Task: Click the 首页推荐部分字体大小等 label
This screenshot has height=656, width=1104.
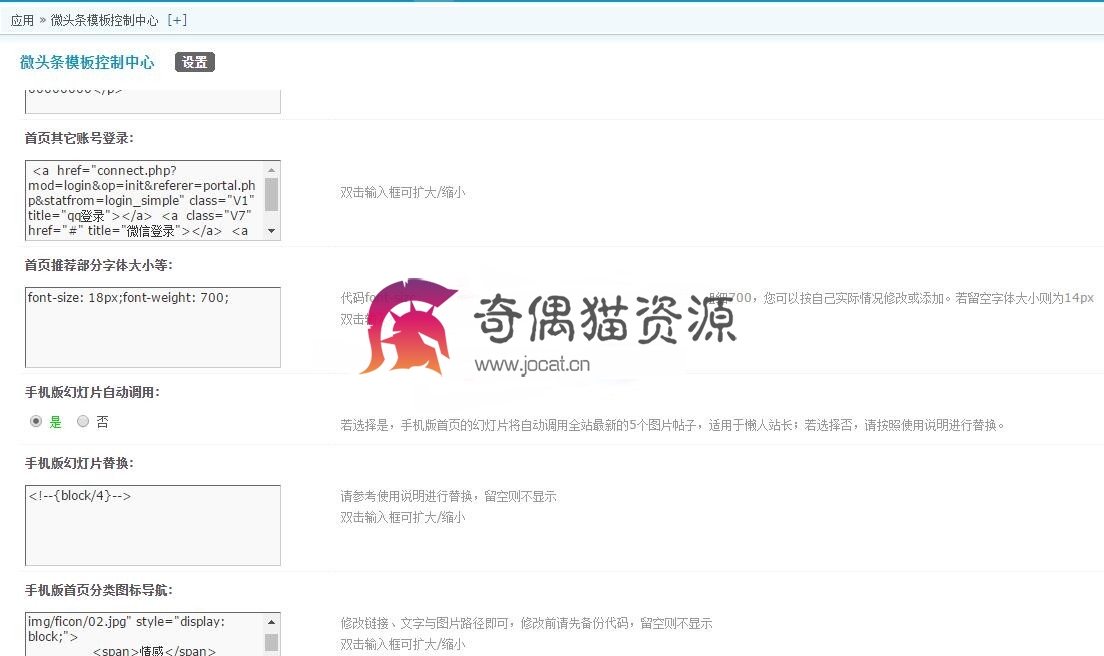Action: [x=99, y=265]
